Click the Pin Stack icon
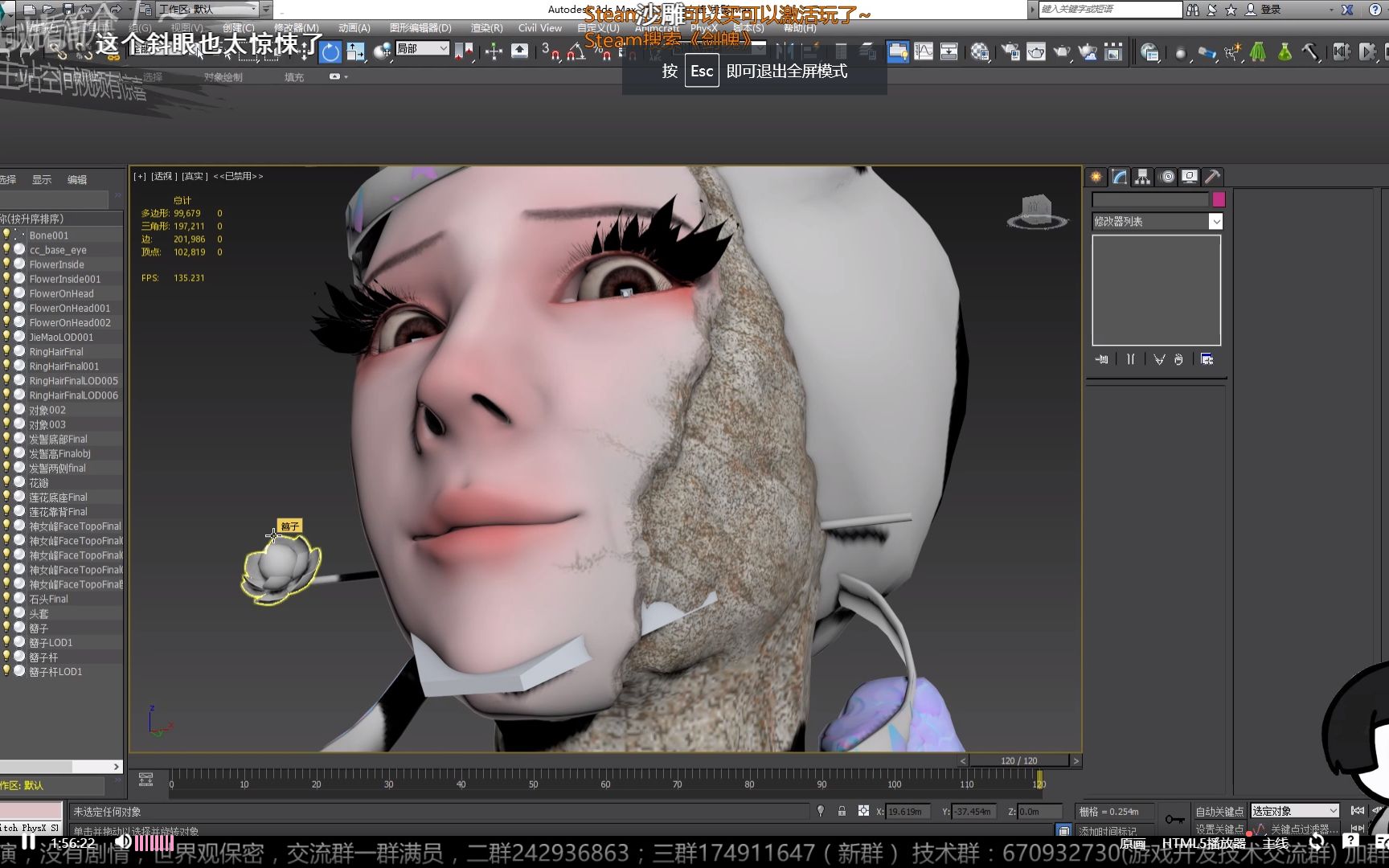Viewport: 1389px width, 868px height. [1102, 359]
